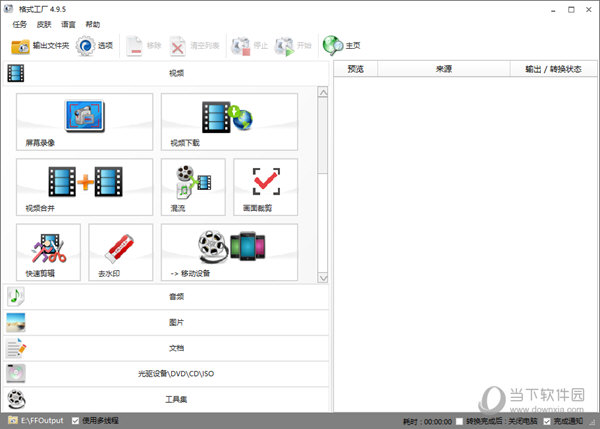Collapse the 视频 video category section
The width and height of the screenshot is (600, 429).
(x=166, y=73)
